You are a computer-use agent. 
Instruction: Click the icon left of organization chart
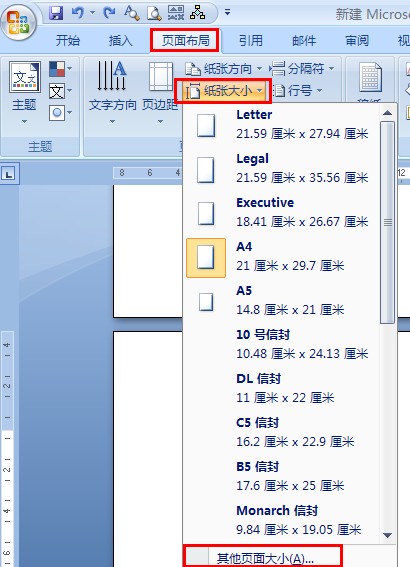[x=176, y=13]
